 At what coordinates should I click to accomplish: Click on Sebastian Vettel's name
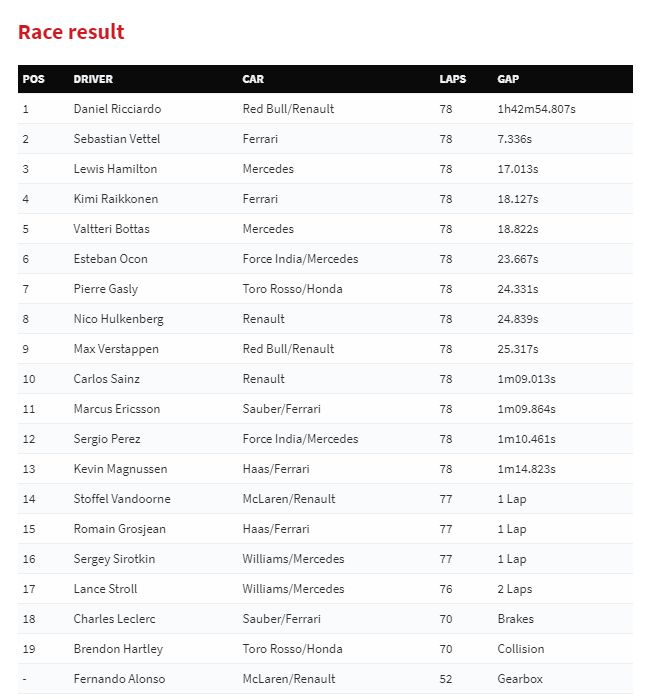[x=117, y=139]
